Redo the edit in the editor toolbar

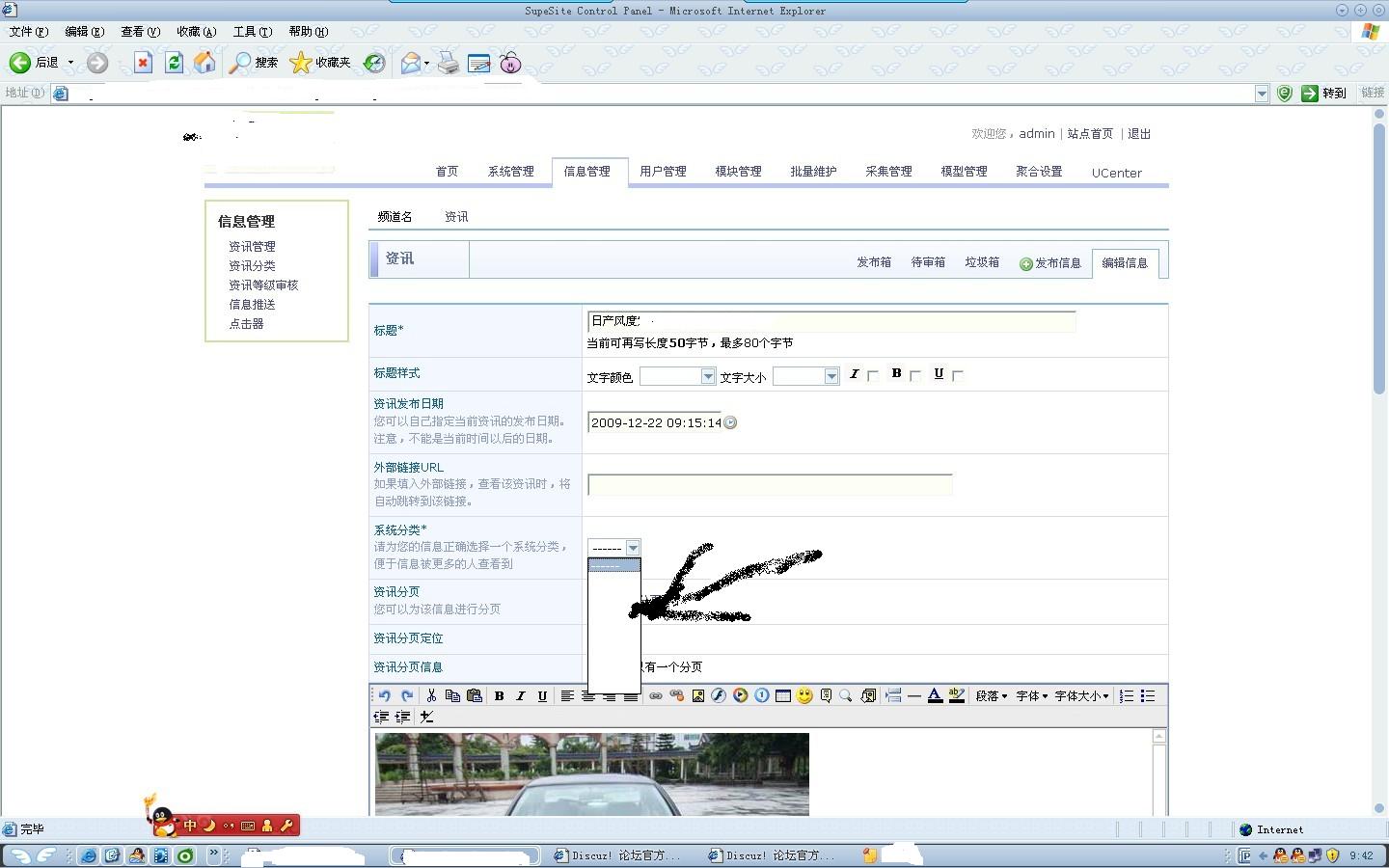coord(406,695)
